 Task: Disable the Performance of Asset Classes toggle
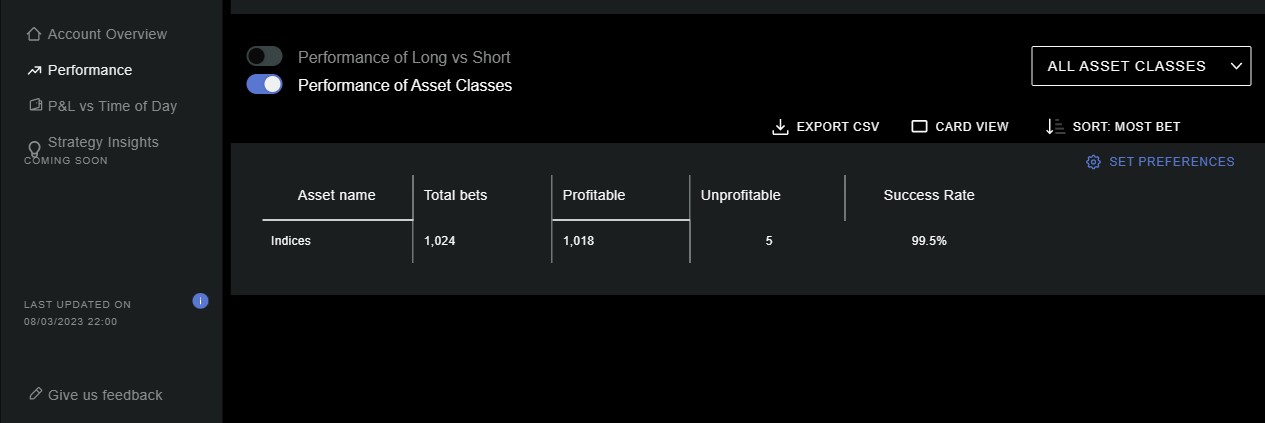click(265, 85)
